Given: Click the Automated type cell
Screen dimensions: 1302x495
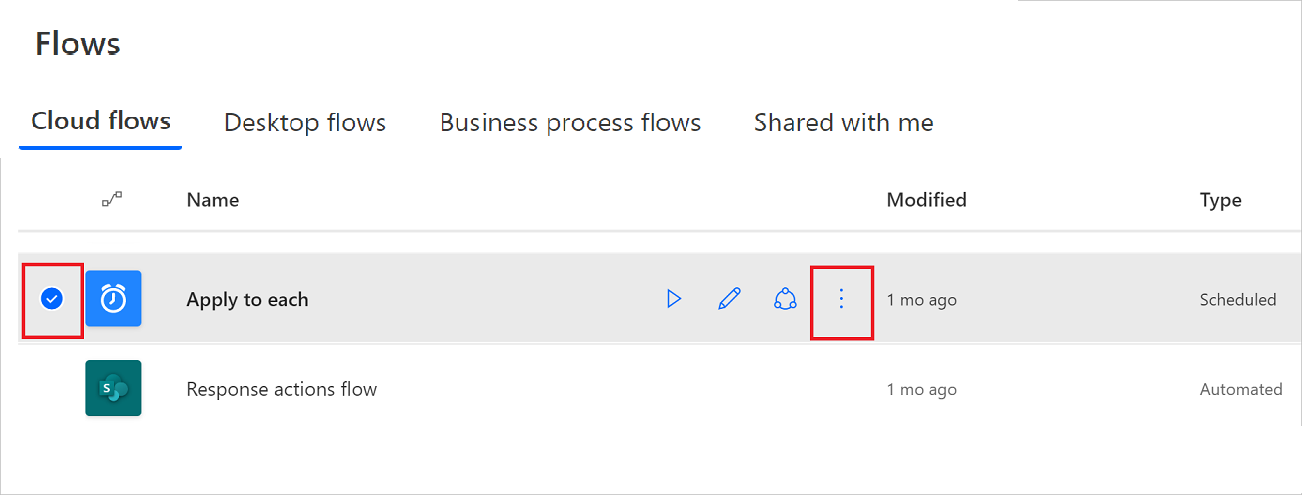Looking at the screenshot, I should click(x=1241, y=389).
